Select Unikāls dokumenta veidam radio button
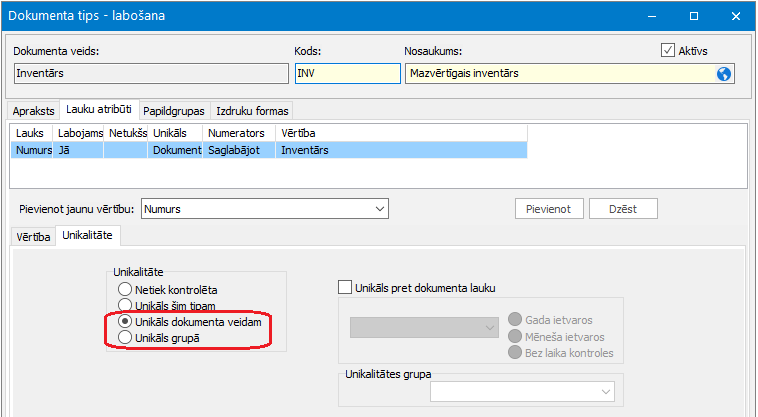Screen dimensions: 758x417 pos(125,322)
